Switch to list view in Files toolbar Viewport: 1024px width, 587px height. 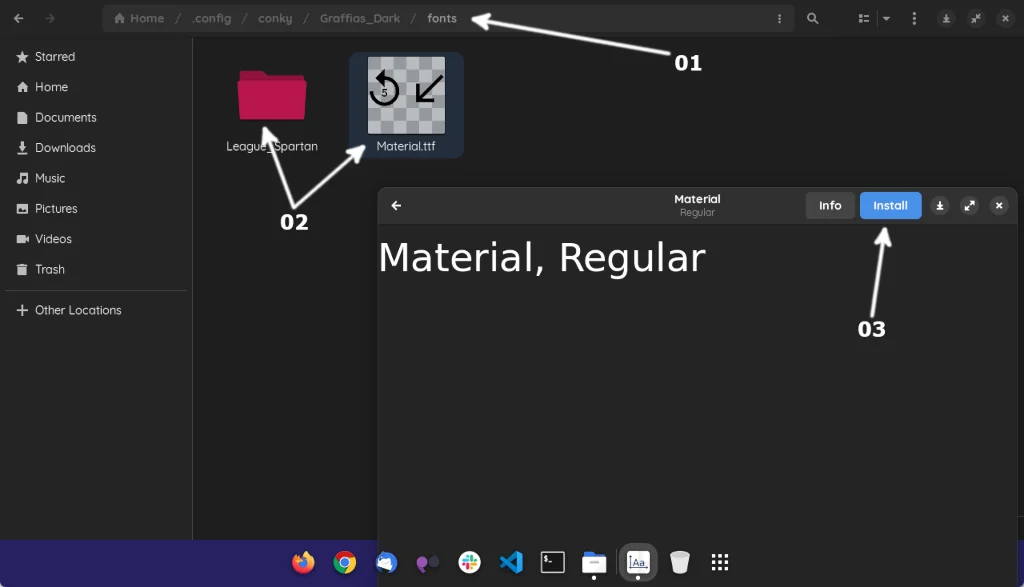pyautogui.click(x=862, y=18)
